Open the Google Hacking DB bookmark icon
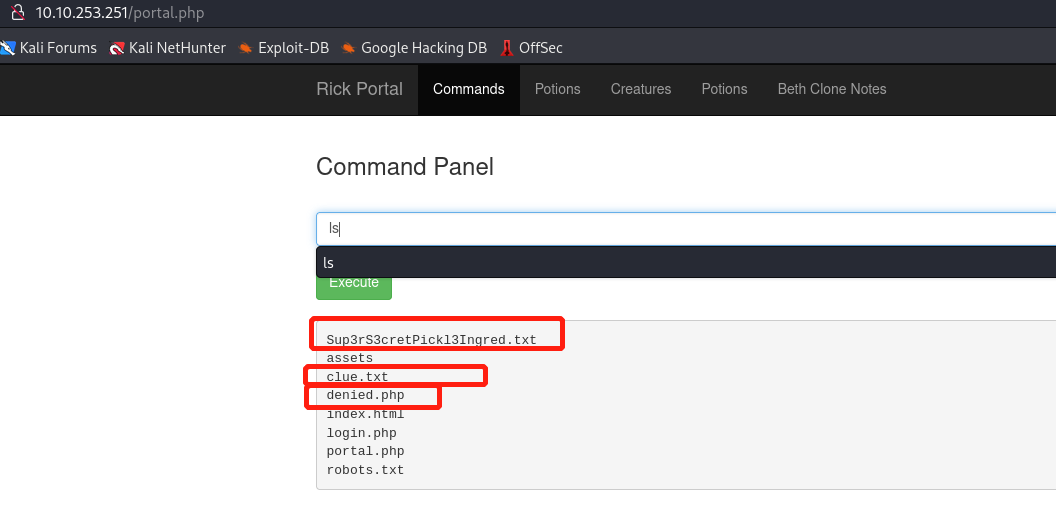This screenshot has width=1056, height=524. (349, 48)
